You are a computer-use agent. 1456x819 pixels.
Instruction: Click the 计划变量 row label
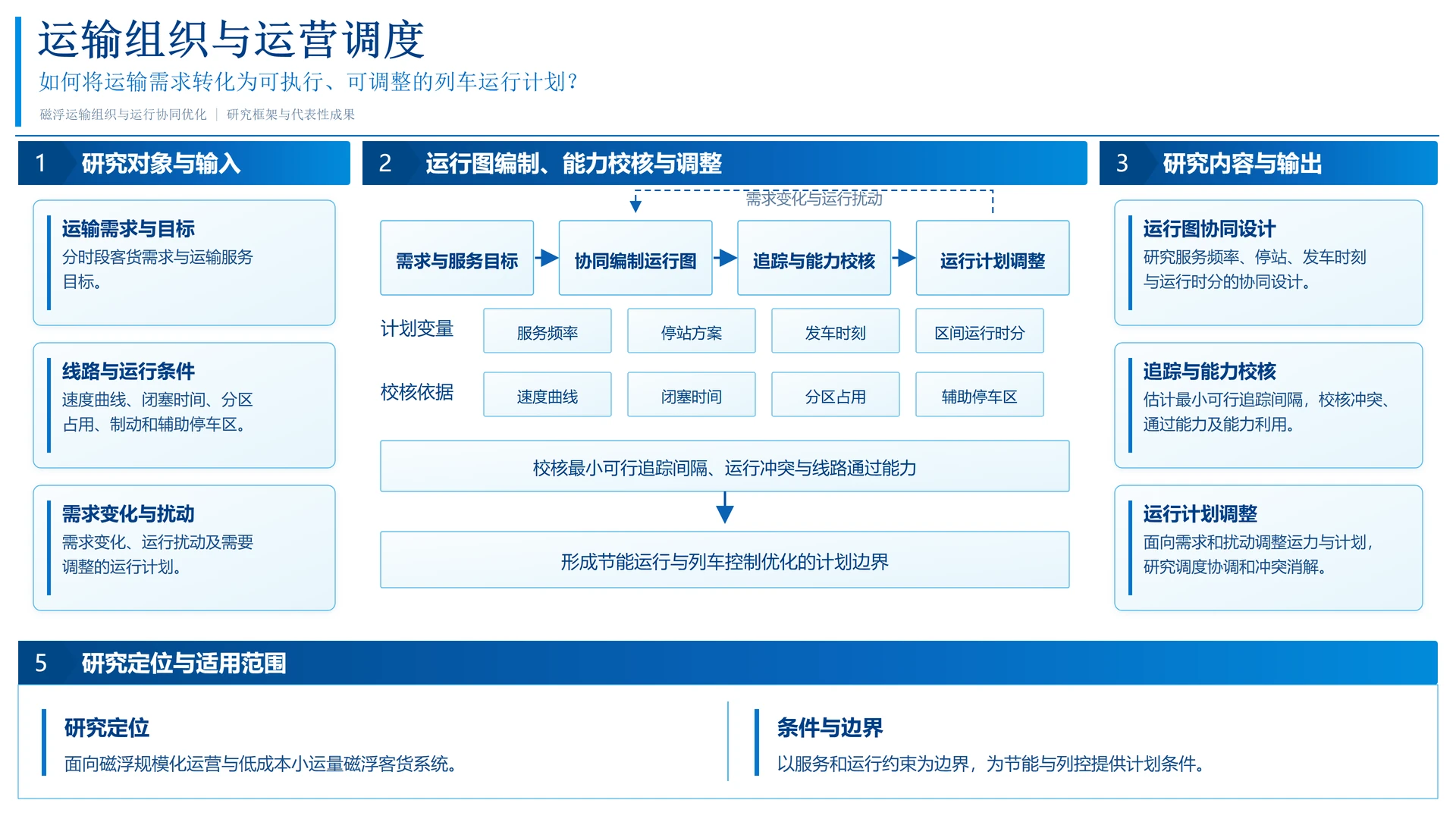tap(417, 328)
